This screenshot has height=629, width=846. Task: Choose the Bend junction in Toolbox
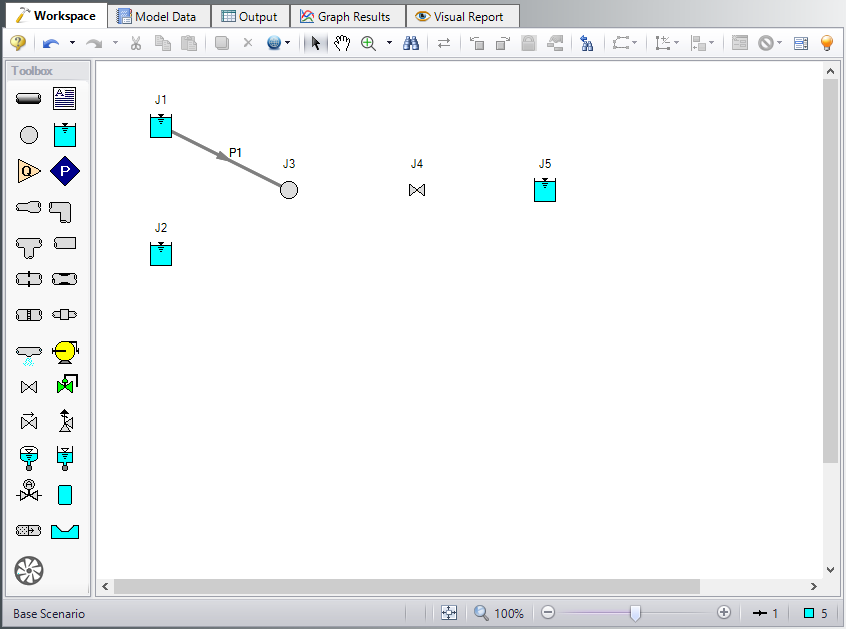click(60, 211)
